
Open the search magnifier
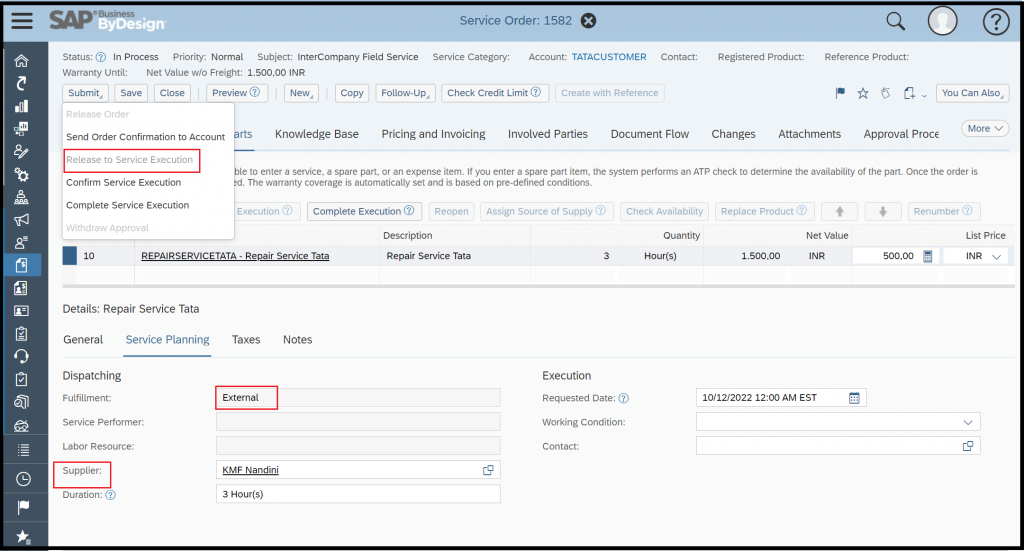pos(895,21)
